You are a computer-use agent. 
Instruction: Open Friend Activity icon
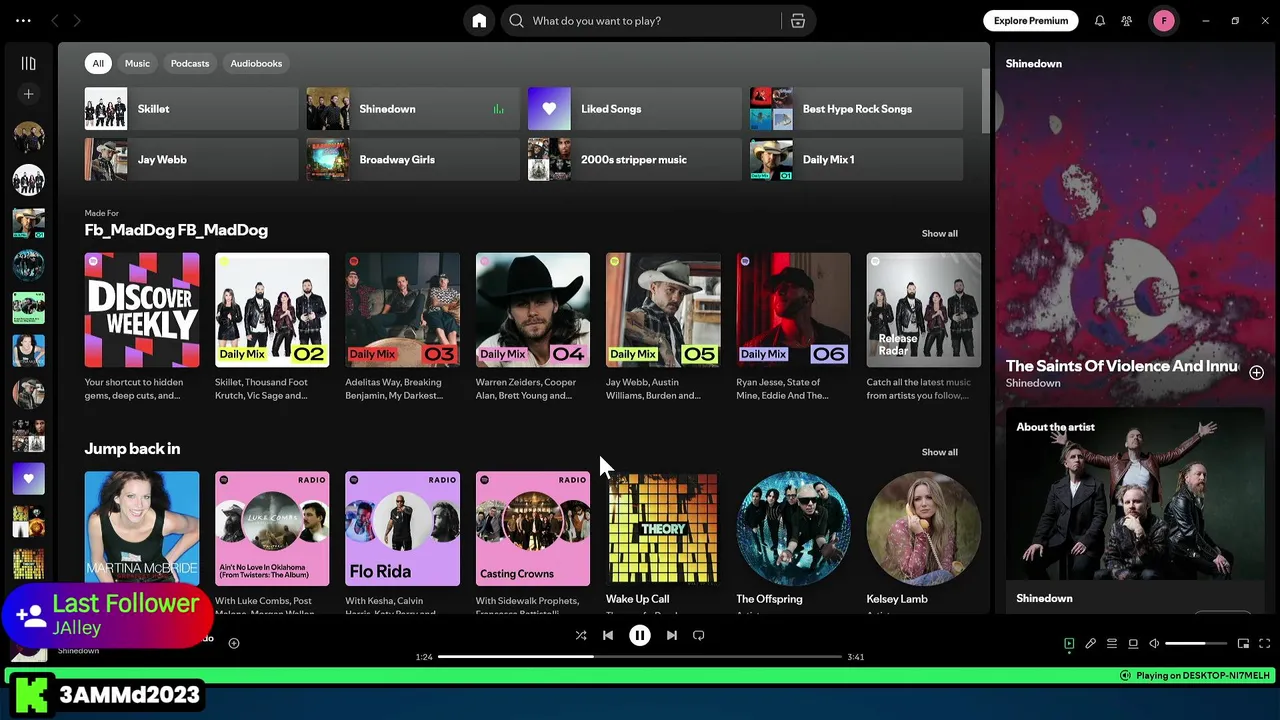click(x=1127, y=21)
